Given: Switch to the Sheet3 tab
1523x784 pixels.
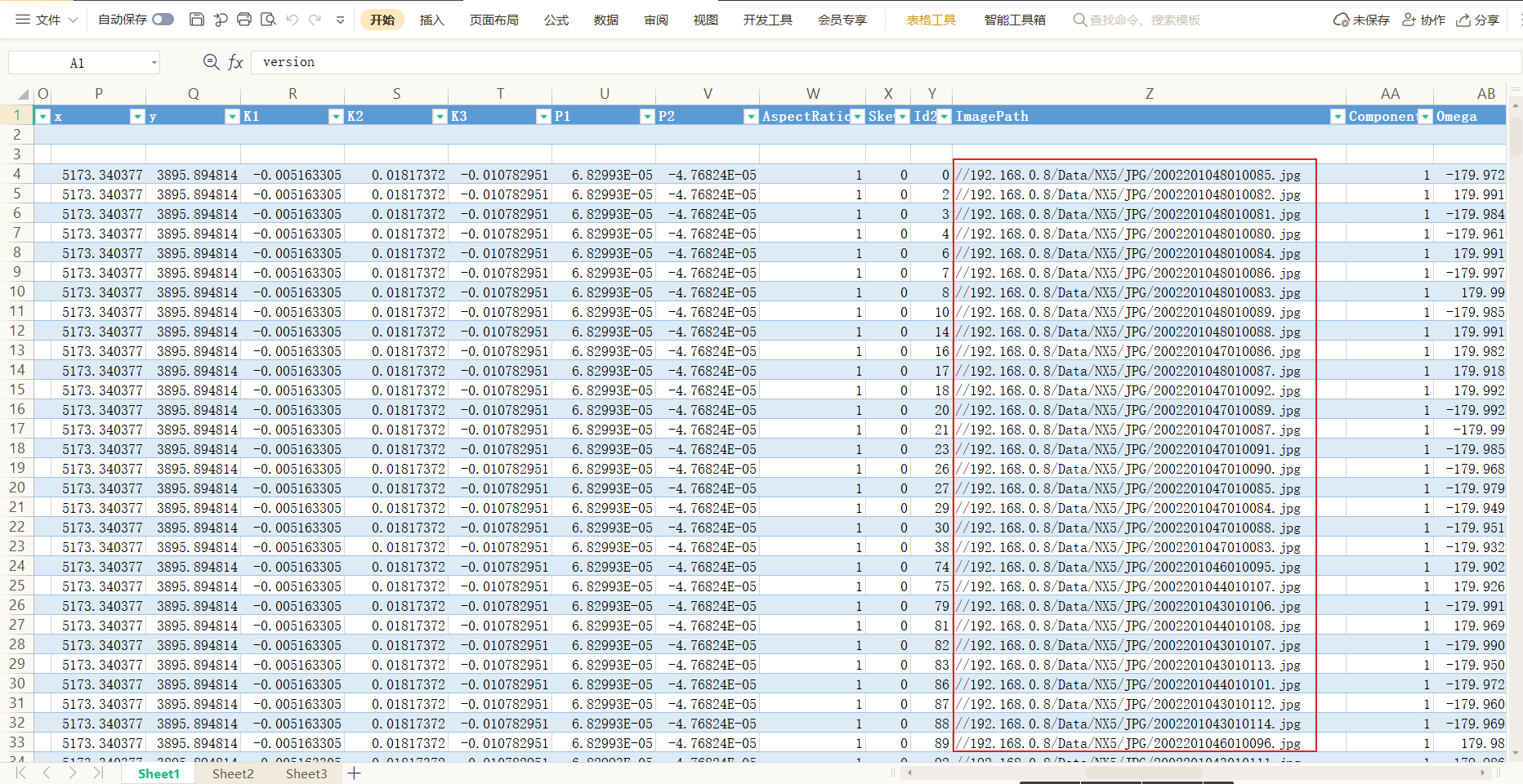Looking at the screenshot, I should point(306,773).
